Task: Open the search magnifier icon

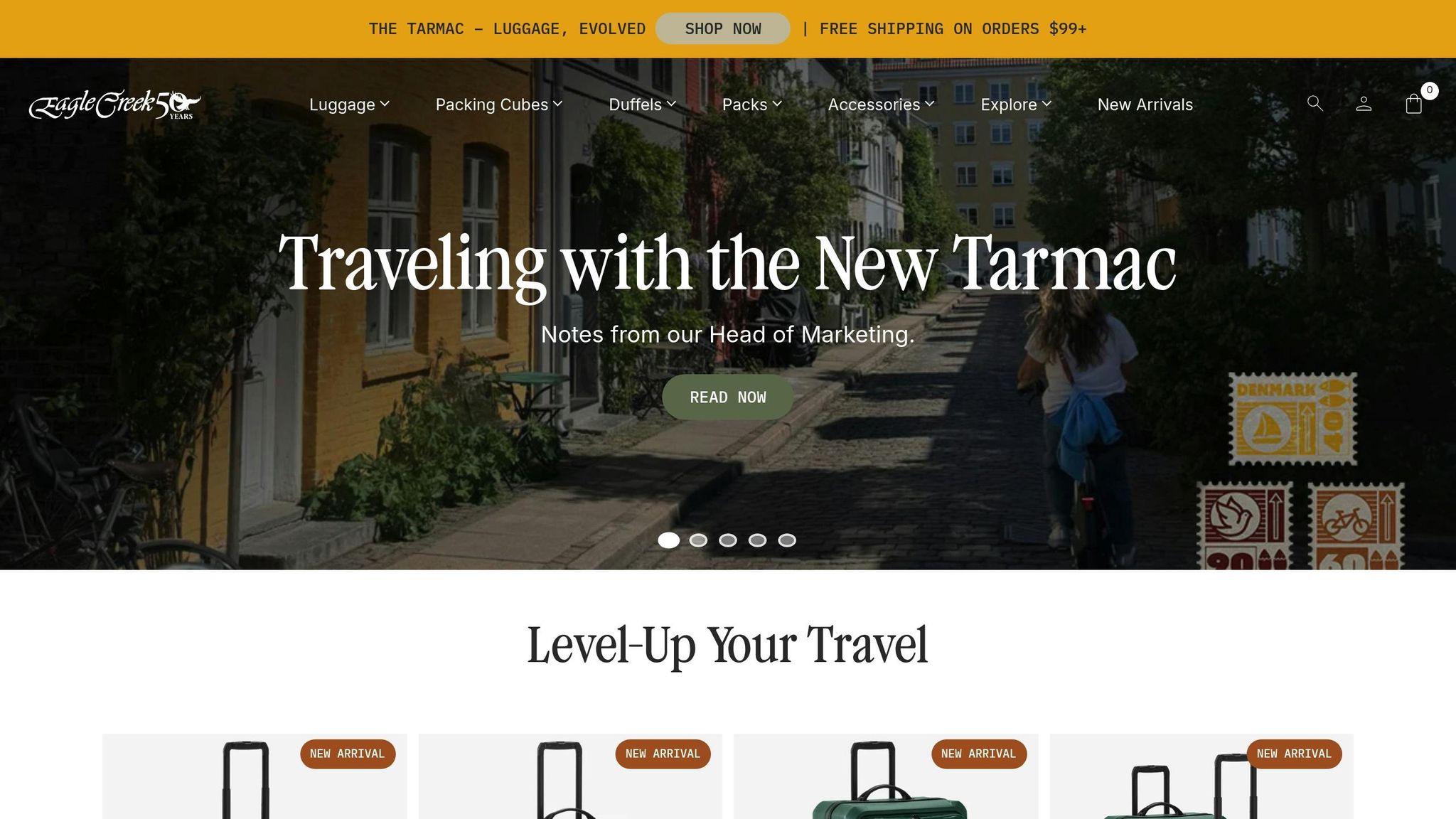Action: pyautogui.click(x=1315, y=104)
